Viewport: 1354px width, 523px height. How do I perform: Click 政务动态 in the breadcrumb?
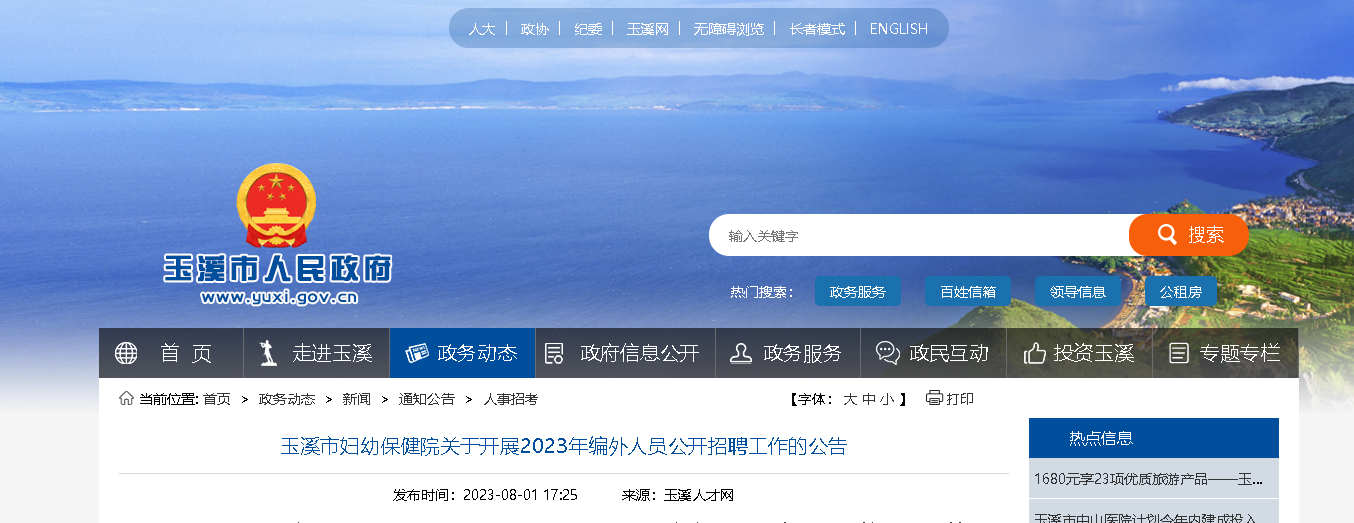pos(287,399)
